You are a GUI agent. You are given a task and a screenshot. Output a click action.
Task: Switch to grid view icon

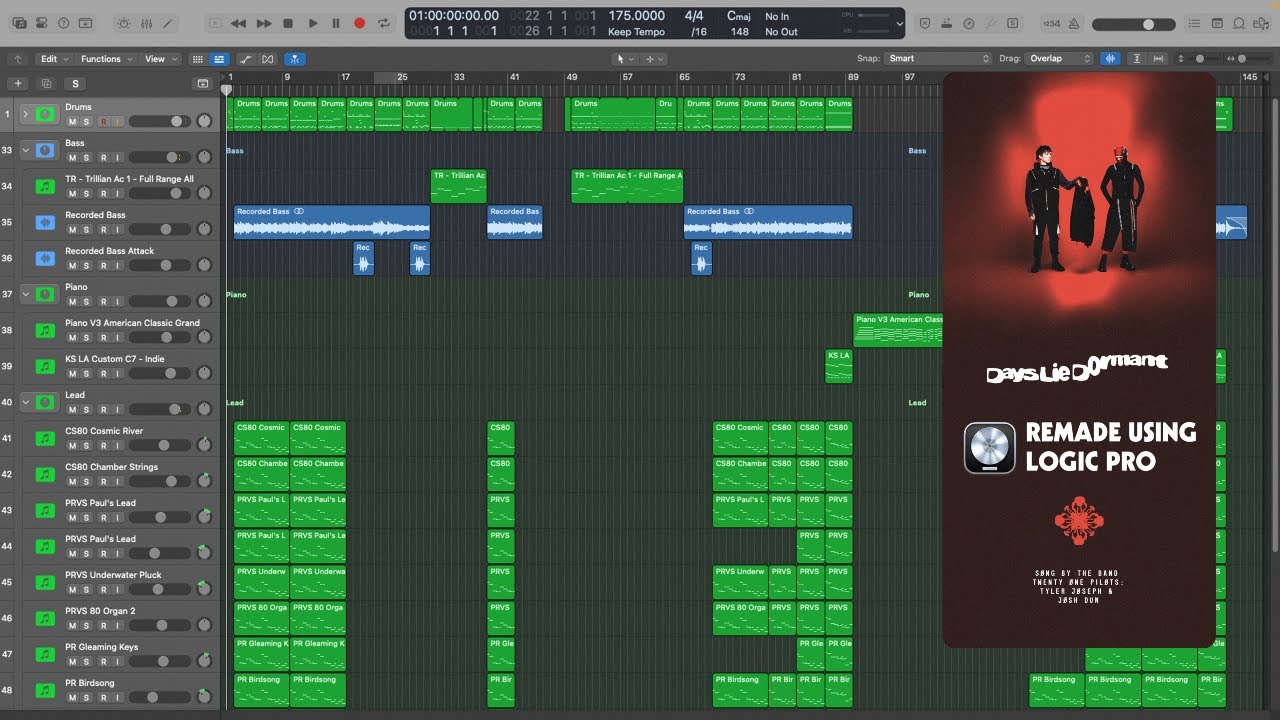pyautogui.click(x=198, y=59)
